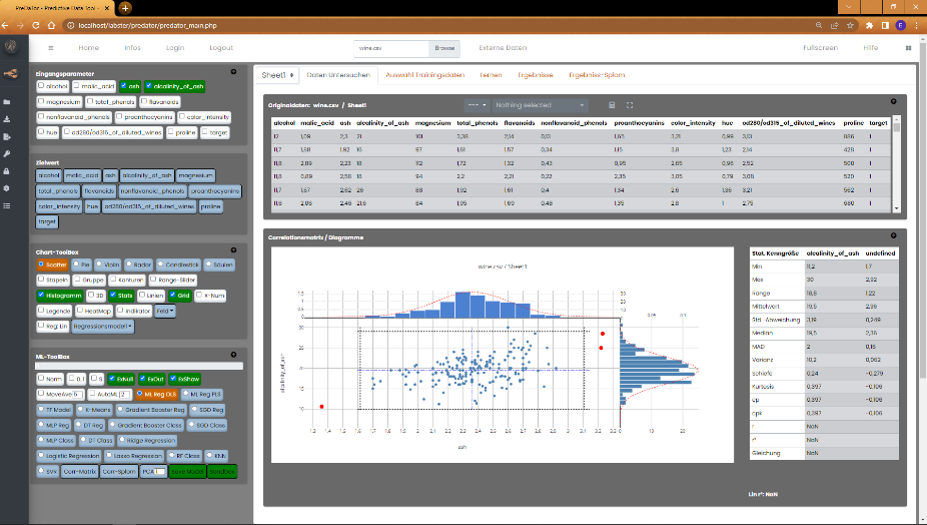Viewport: 927px width, 525px height.
Task: Click the lock icon in left sidebar
Action: tap(9, 171)
